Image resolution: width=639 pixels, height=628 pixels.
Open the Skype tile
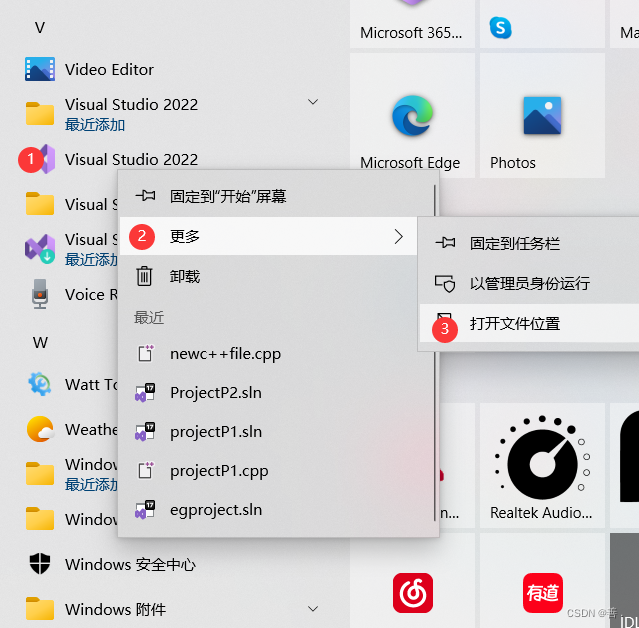tap(542, 24)
